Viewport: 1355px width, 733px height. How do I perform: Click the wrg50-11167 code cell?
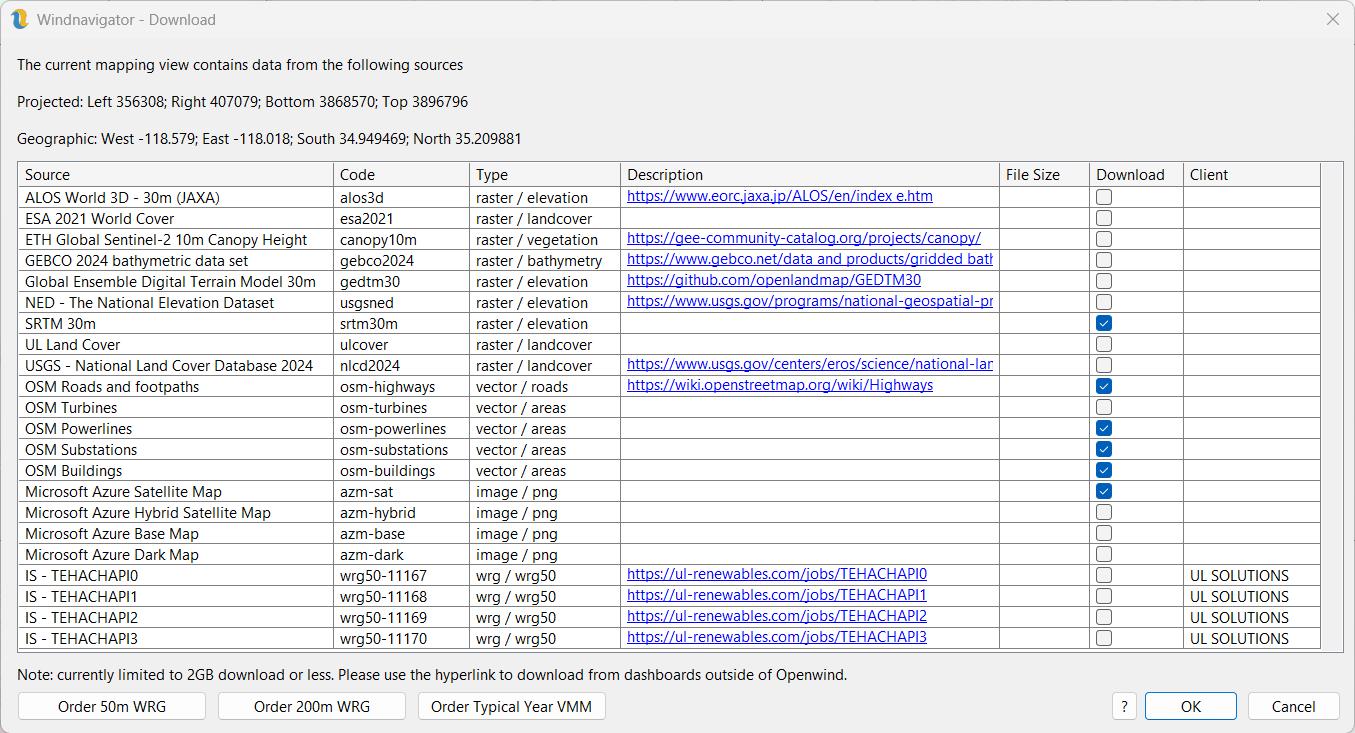tap(401, 575)
